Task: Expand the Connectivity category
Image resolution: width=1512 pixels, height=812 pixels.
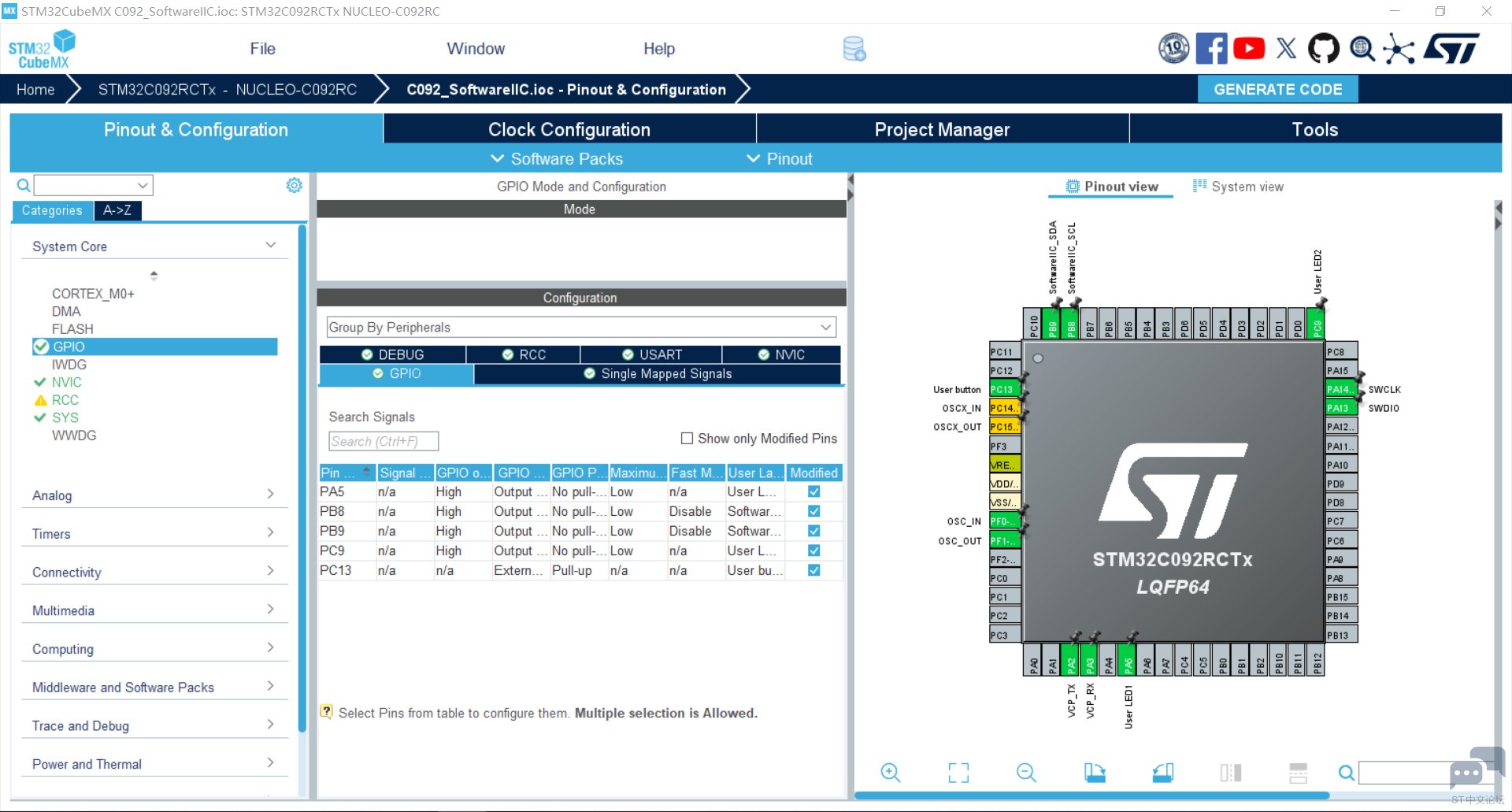Action: (154, 572)
